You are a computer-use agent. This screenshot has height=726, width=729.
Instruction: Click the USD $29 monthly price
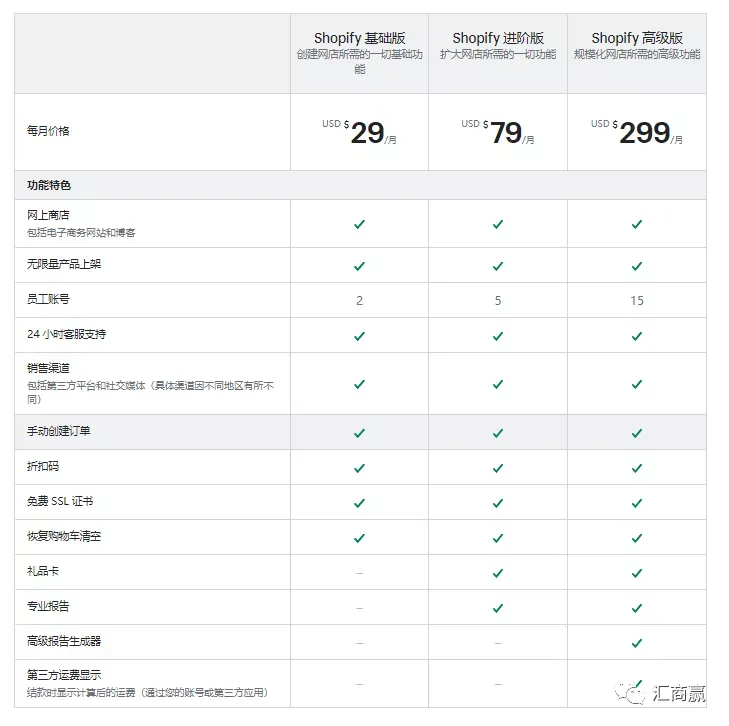359,132
